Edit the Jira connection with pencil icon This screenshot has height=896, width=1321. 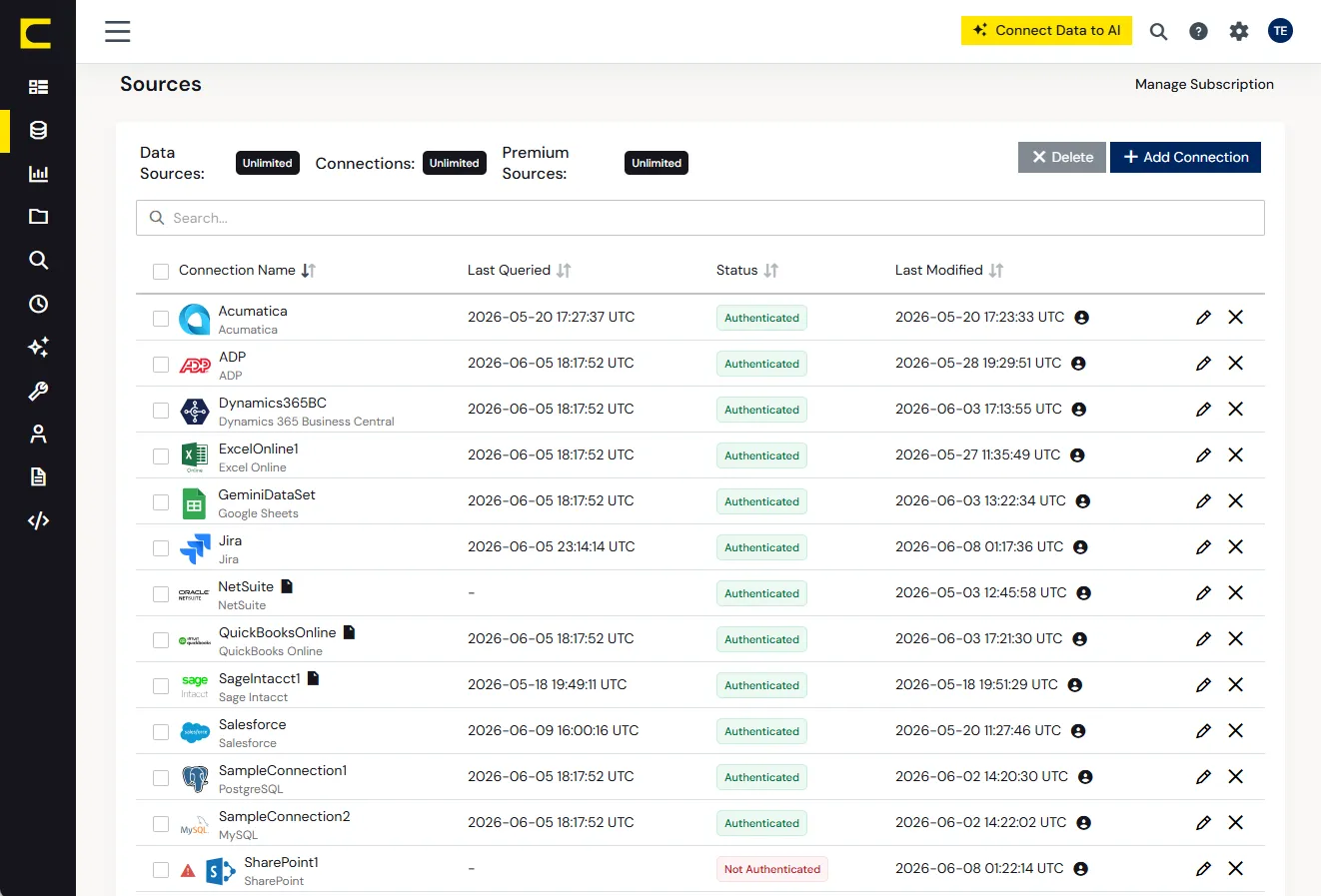pyautogui.click(x=1203, y=547)
